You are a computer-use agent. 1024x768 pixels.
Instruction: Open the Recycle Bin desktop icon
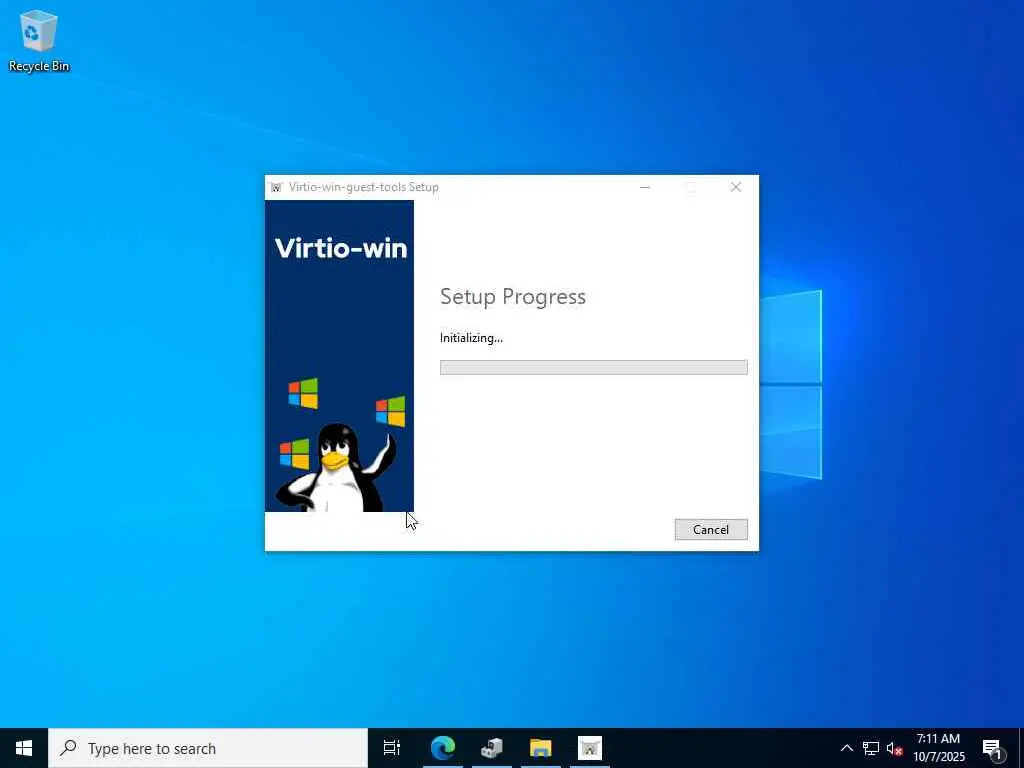pos(39,40)
